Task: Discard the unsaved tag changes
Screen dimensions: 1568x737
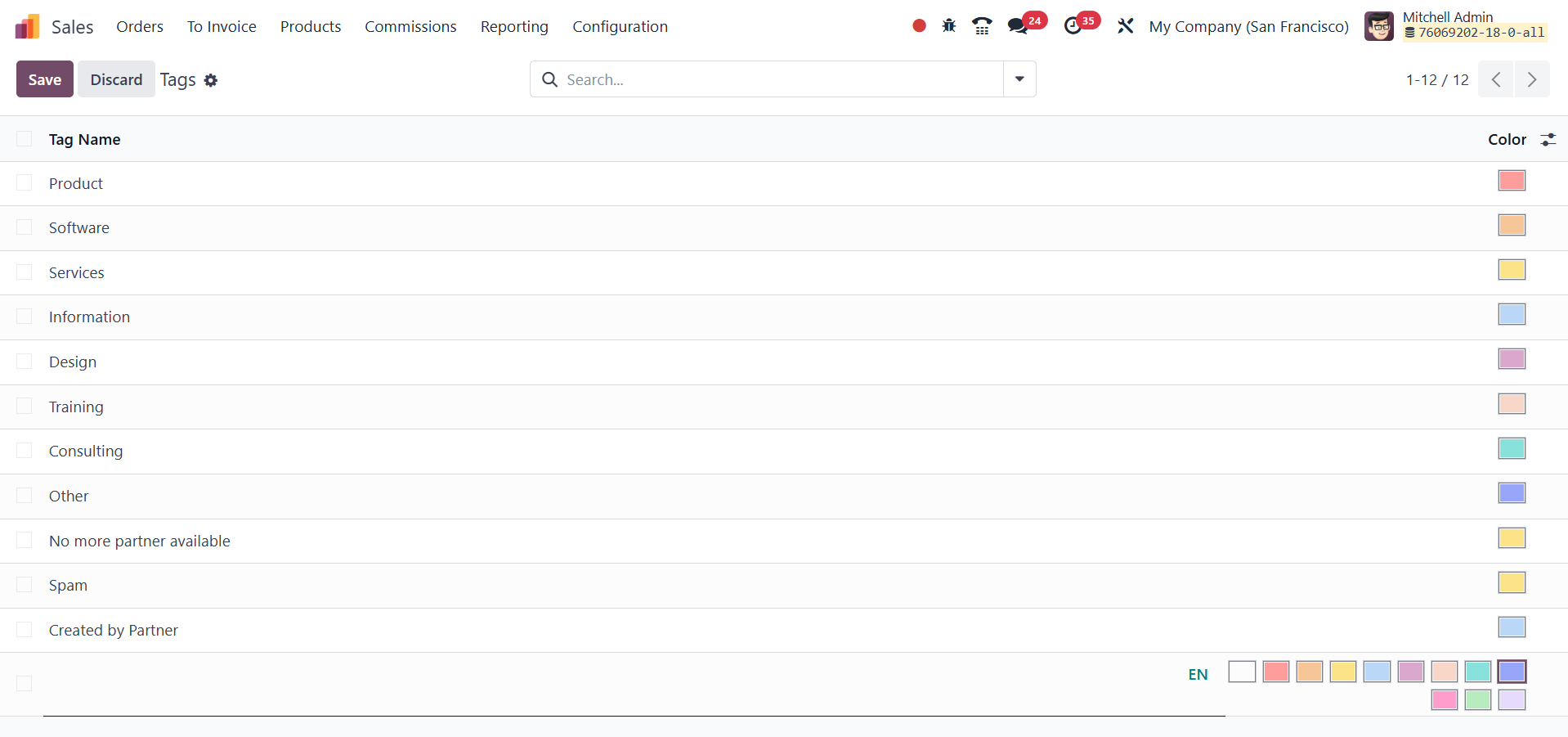Action: [116, 79]
